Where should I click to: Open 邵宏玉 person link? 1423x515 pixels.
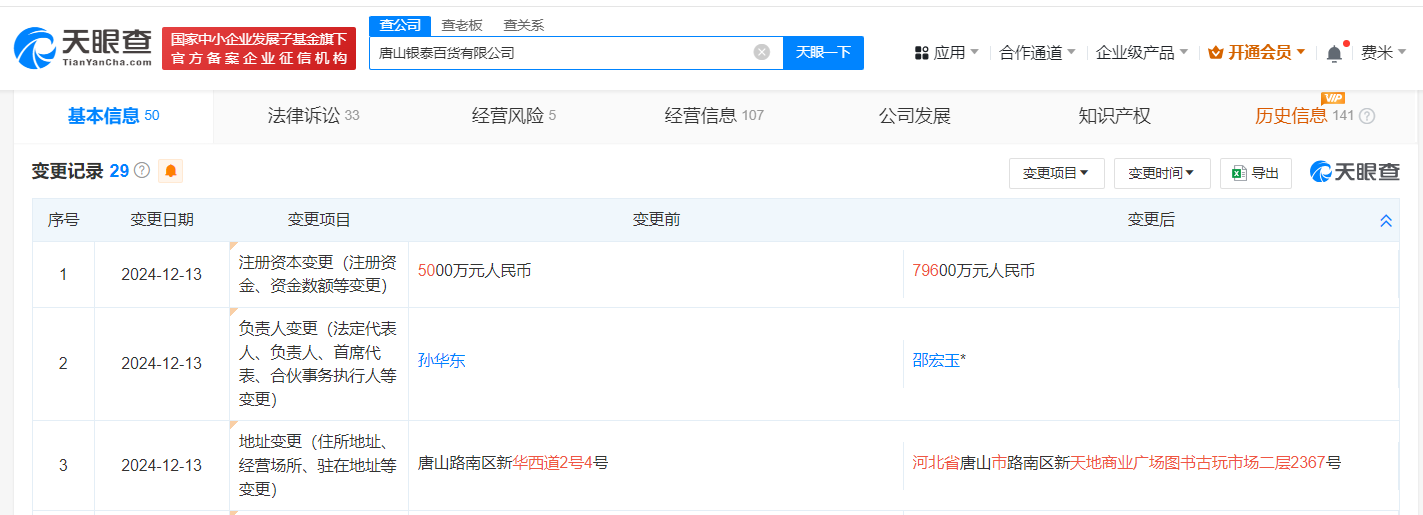coord(936,360)
